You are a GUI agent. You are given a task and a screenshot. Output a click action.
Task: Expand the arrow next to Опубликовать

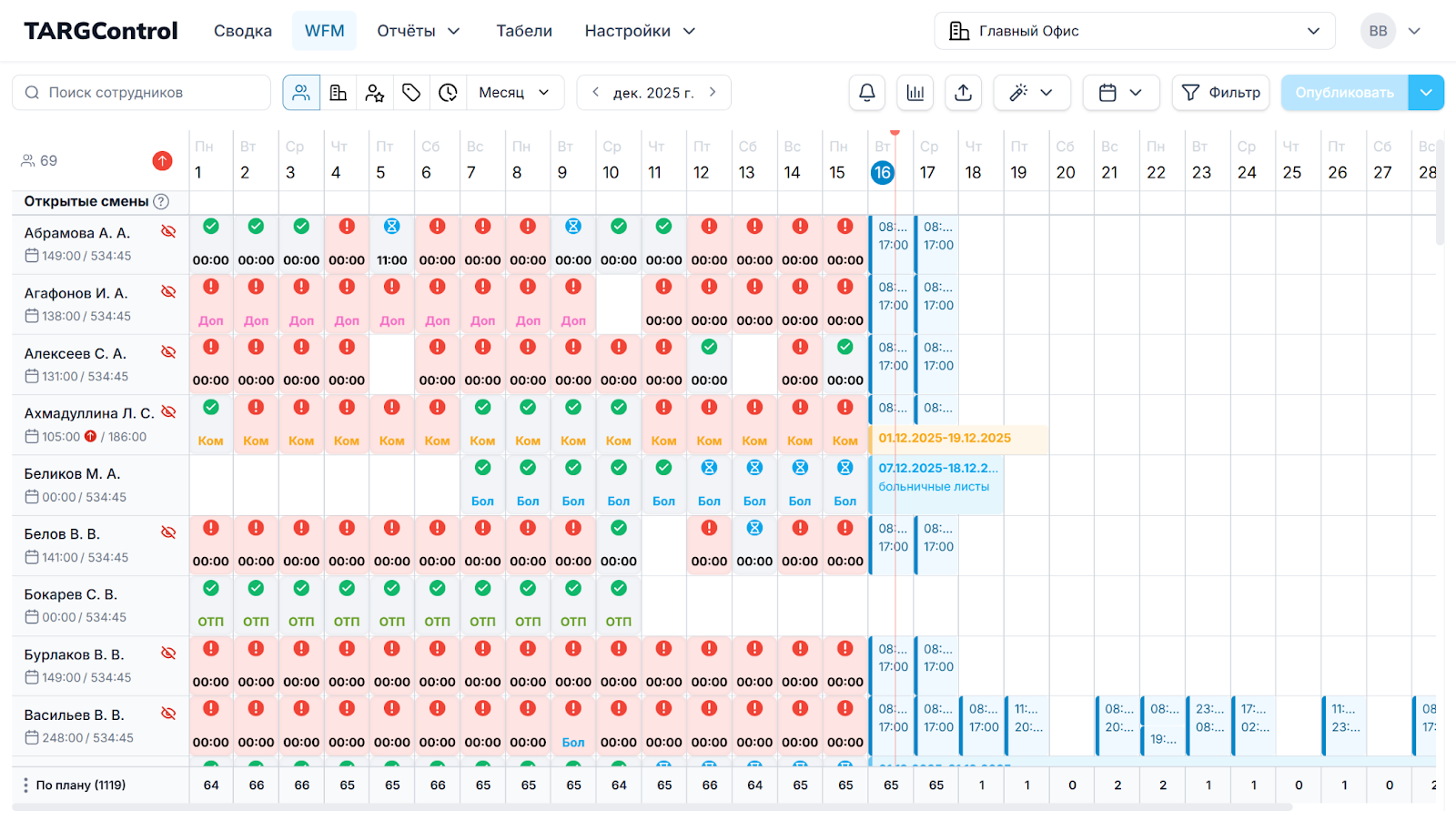click(x=1426, y=93)
